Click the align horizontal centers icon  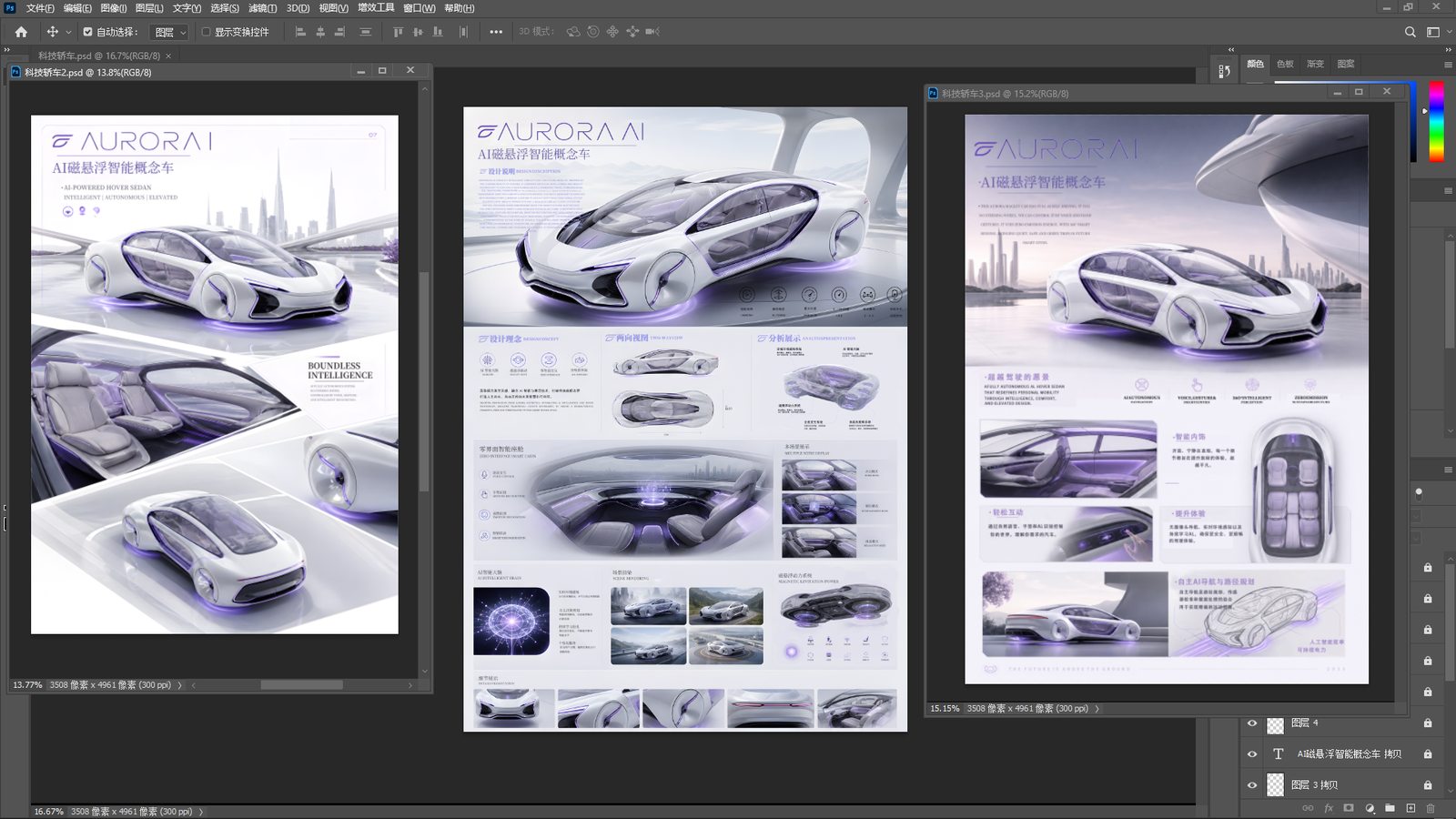tap(320, 32)
